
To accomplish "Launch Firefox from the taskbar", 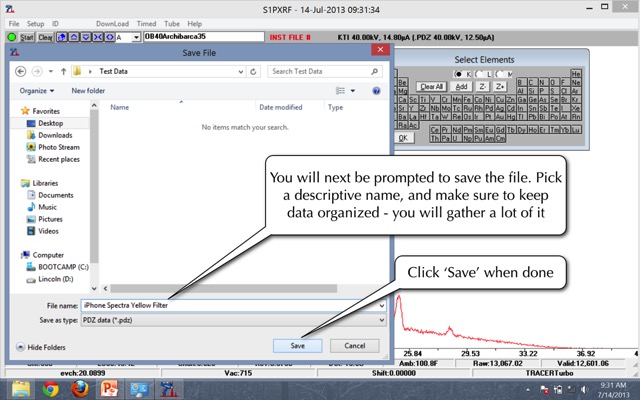I will point(80,388).
